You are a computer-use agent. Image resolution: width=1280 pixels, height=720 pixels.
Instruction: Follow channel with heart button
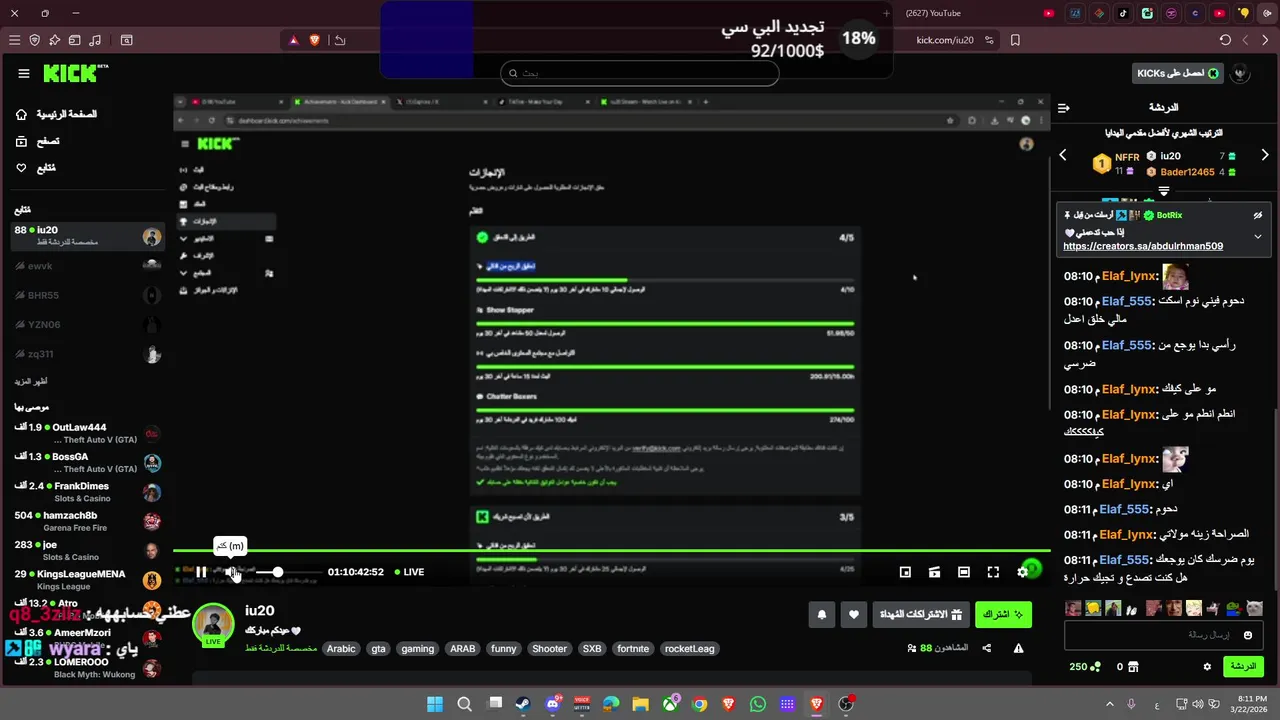(x=853, y=614)
